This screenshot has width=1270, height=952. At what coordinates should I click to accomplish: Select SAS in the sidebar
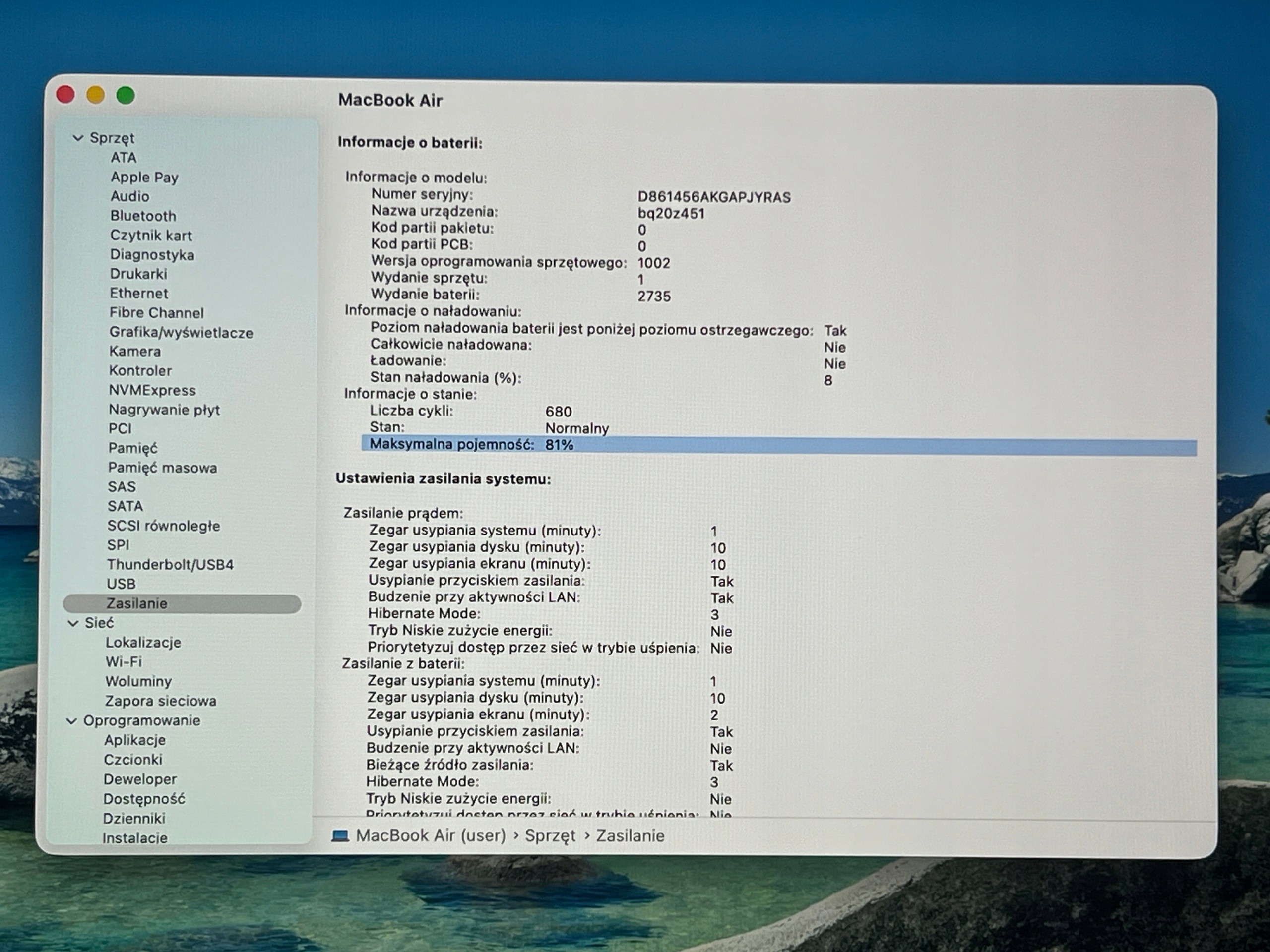pyautogui.click(x=122, y=486)
